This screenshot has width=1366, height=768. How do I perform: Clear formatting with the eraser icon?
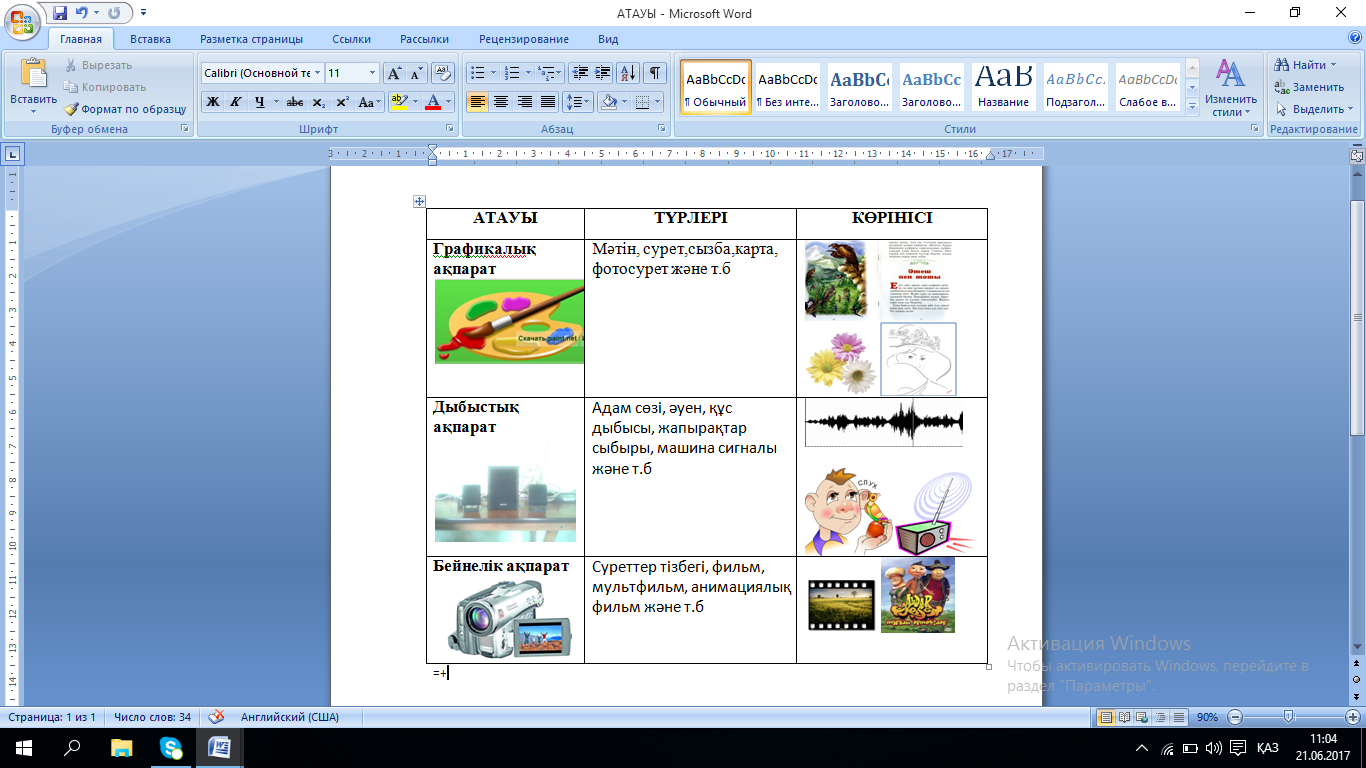click(443, 73)
